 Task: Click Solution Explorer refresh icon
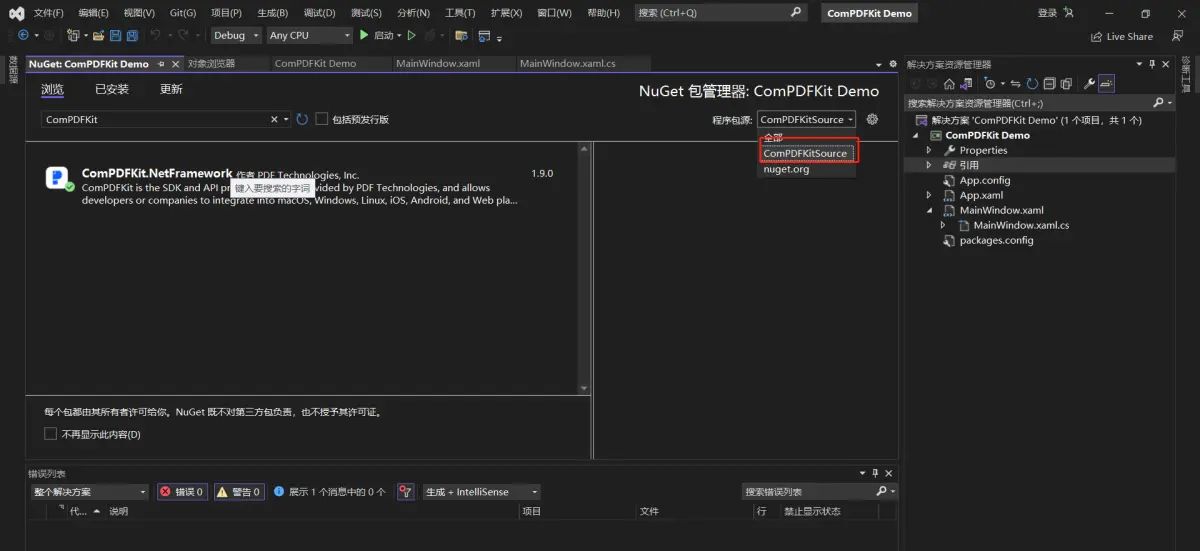click(x=1032, y=83)
